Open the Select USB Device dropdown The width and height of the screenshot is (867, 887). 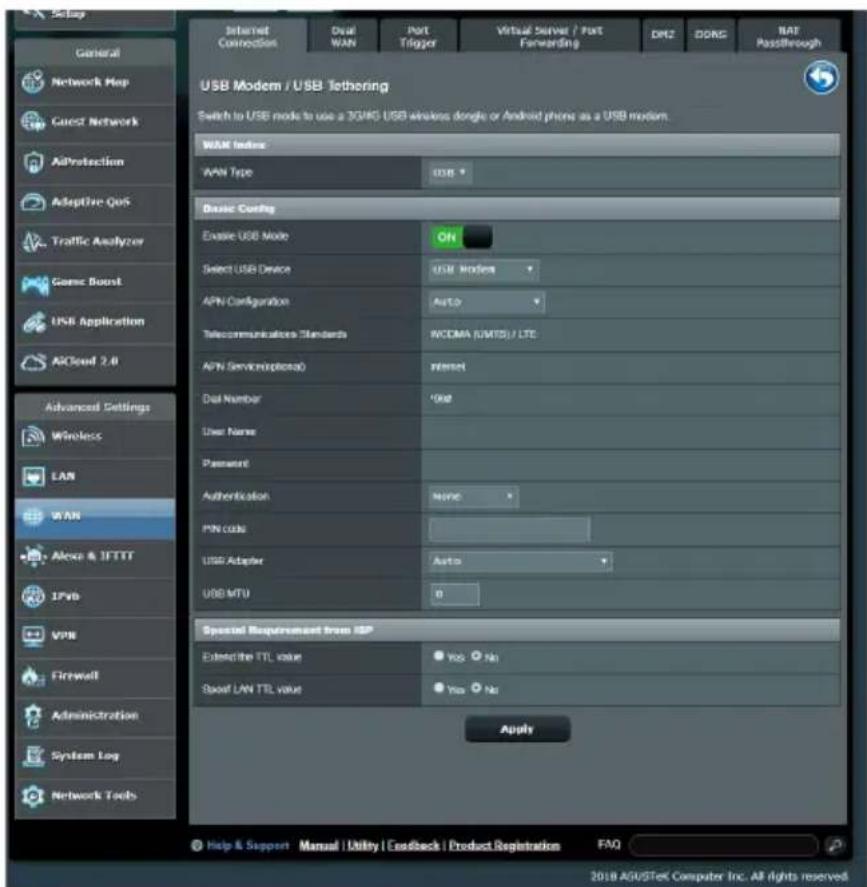click(x=484, y=270)
